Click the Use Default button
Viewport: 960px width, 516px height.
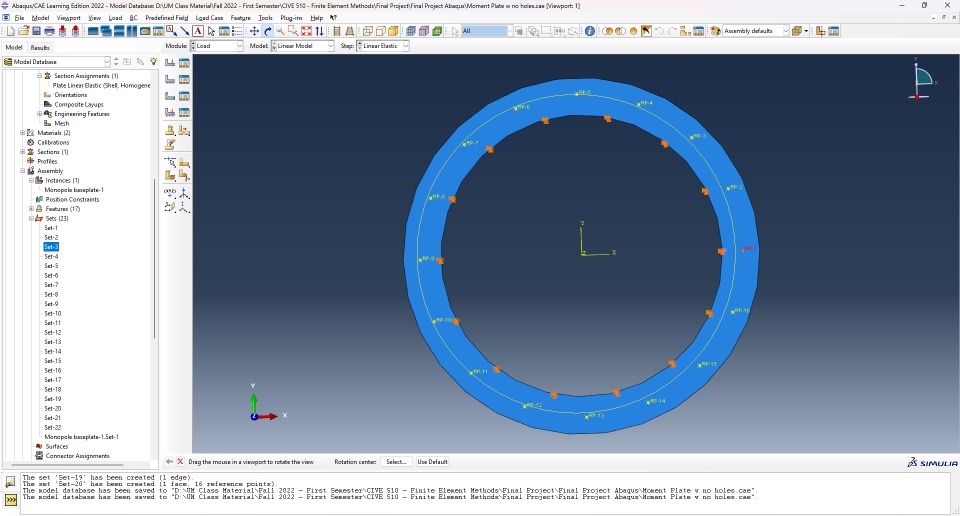point(432,462)
